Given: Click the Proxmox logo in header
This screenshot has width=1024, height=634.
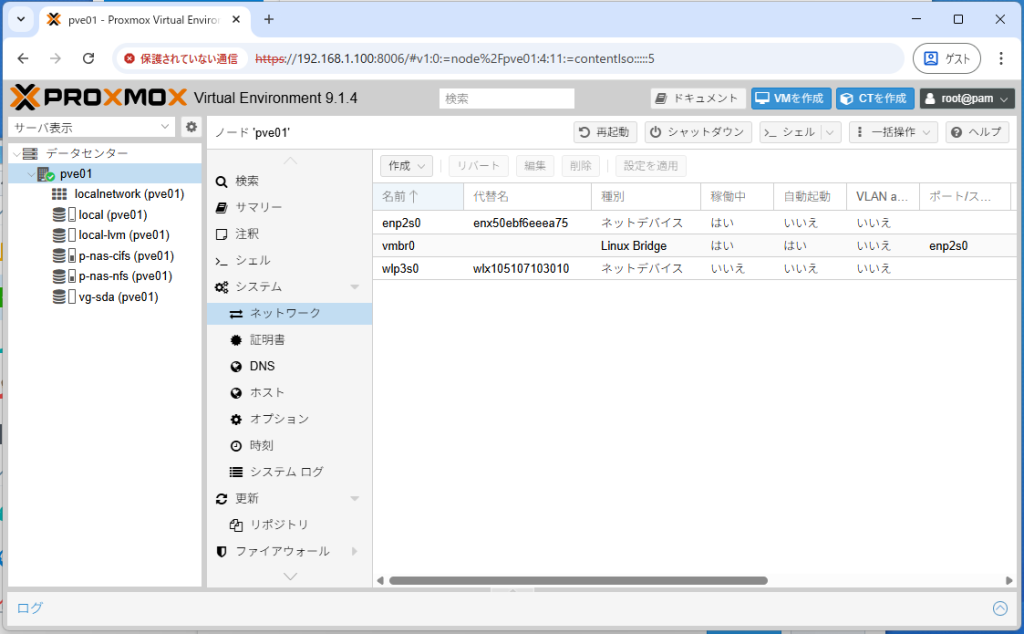Looking at the screenshot, I should [98, 98].
